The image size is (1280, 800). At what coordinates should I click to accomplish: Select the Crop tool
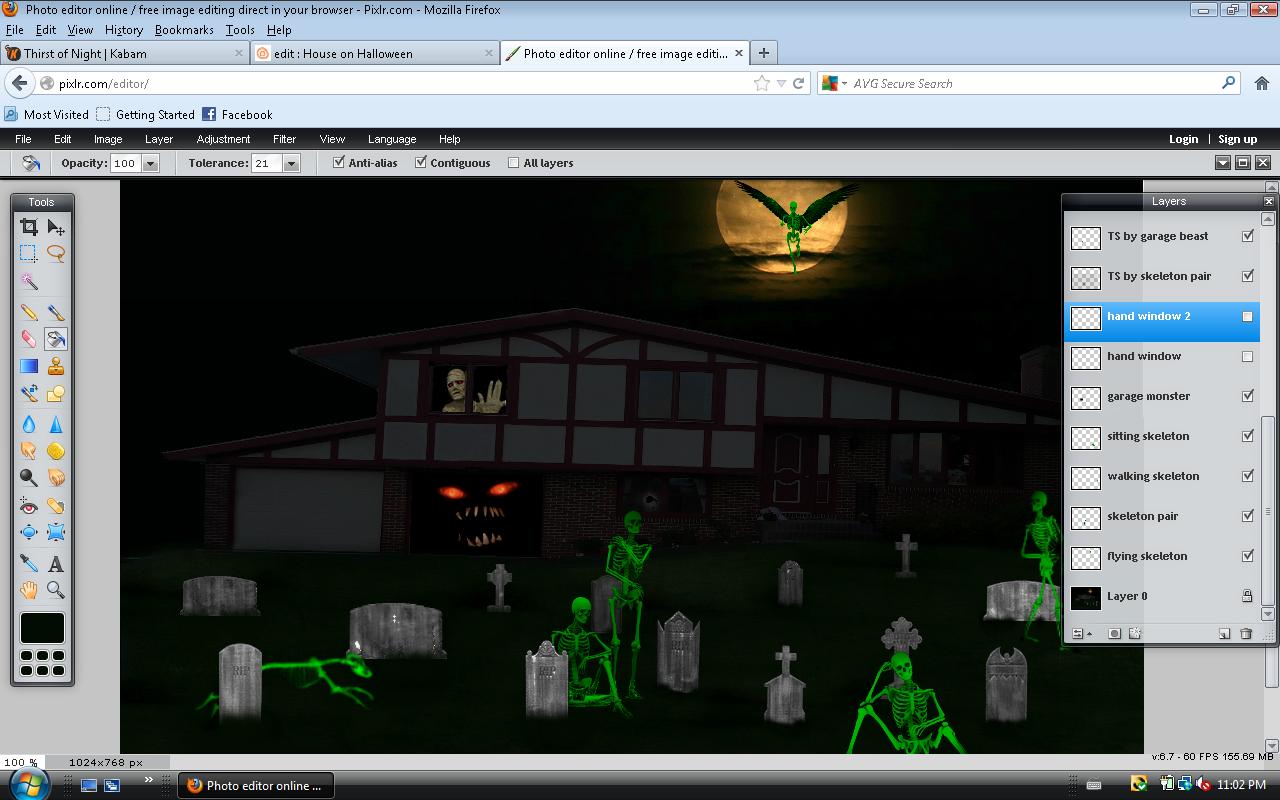coord(29,228)
